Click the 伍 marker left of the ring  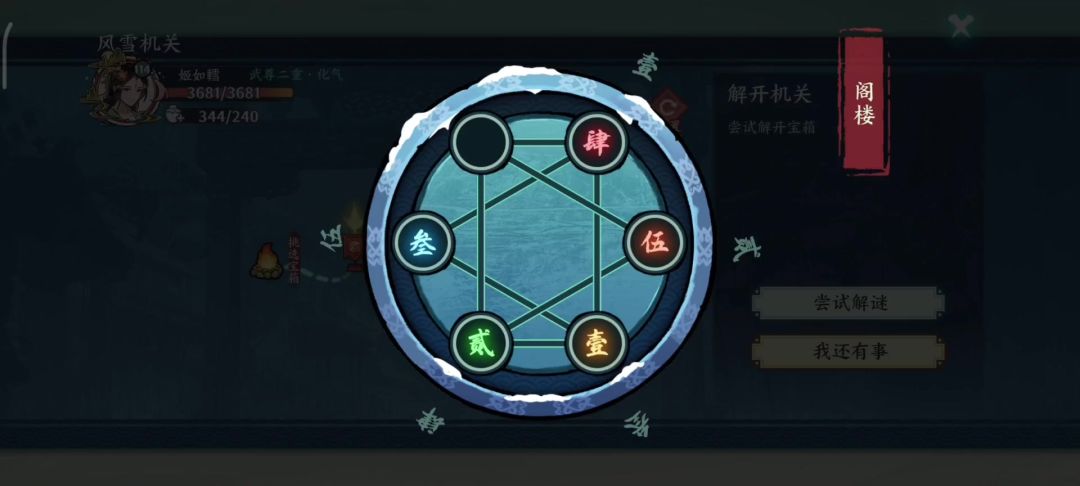click(331, 238)
